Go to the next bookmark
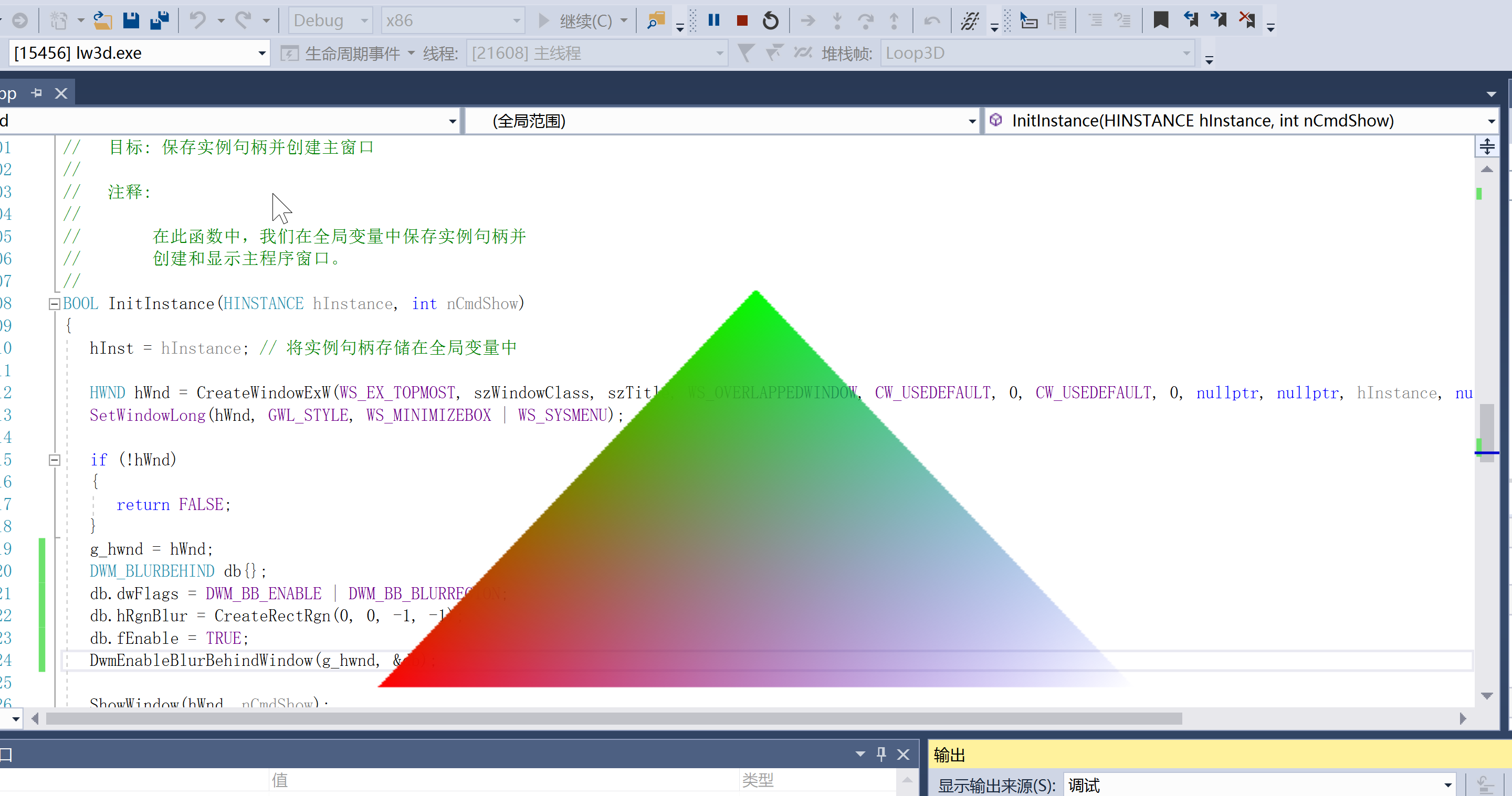This screenshot has width=1512, height=796. [x=1219, y=20]
